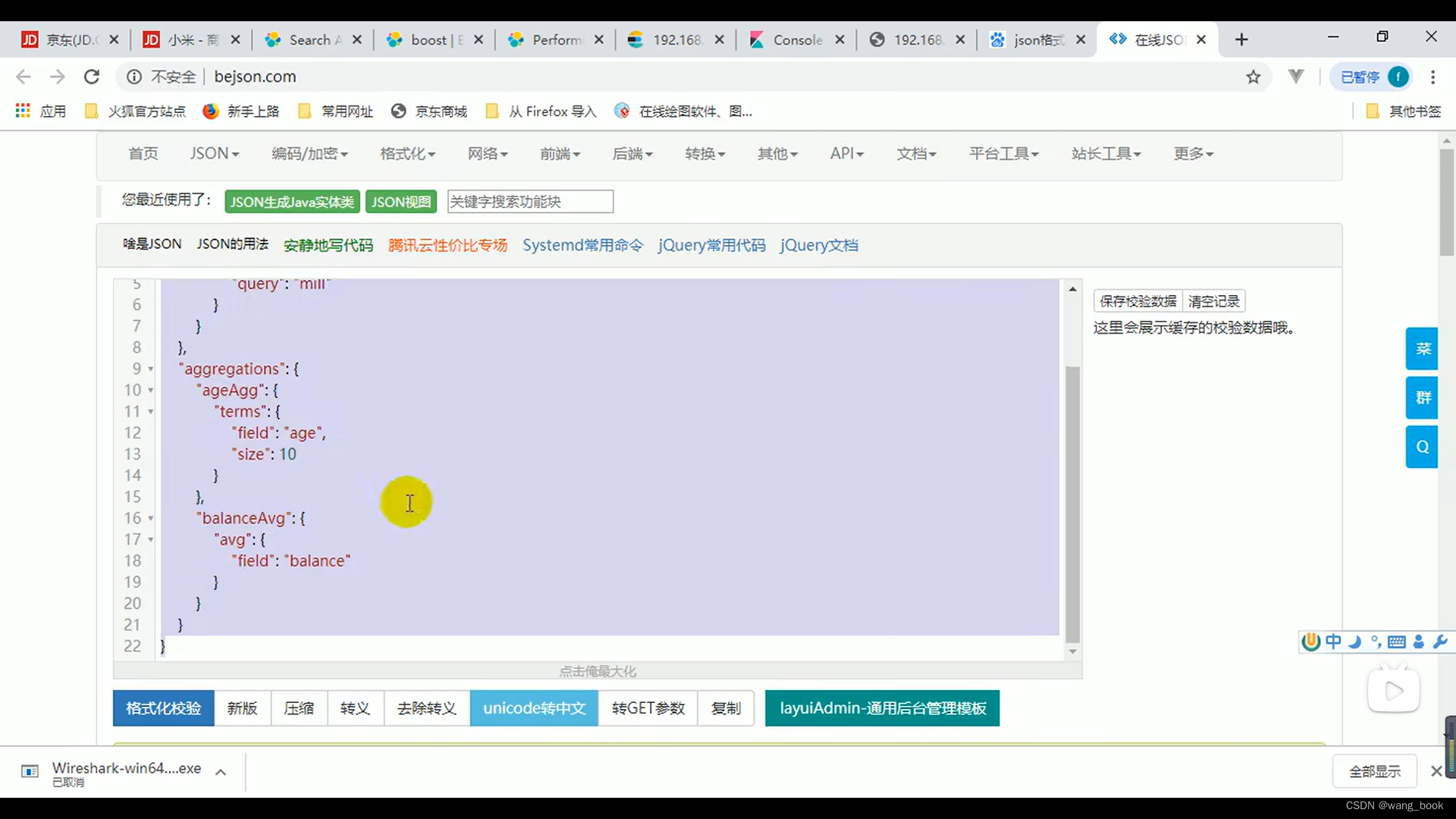Open the jQuery常用代码 link

tap(711, 245)
